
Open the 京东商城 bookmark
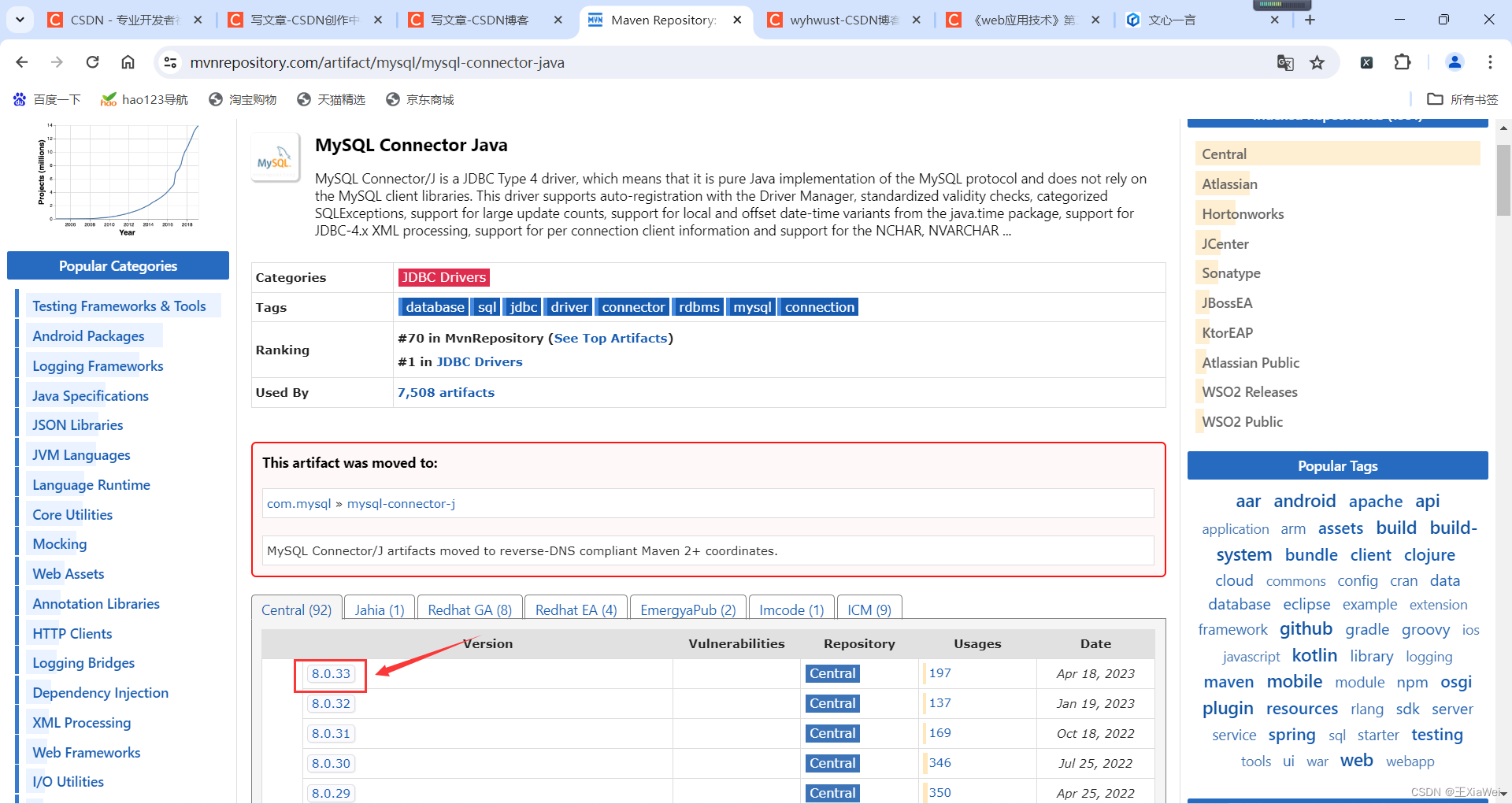(x=420, y=99)
